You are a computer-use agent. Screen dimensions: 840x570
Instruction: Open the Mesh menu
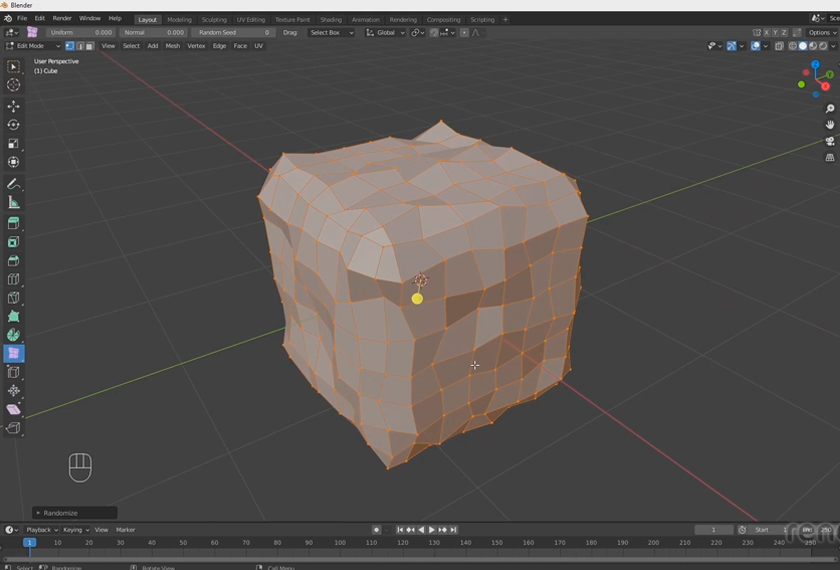point(173,46)
